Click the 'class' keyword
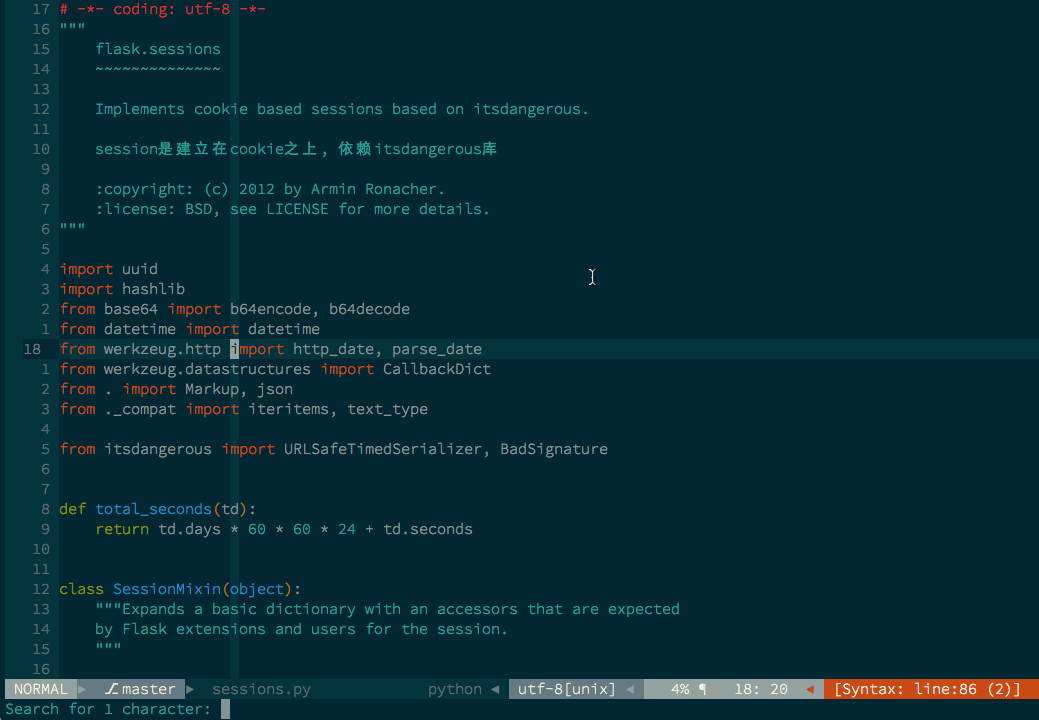The image size is (1039, 720). [x=82, y=589]
